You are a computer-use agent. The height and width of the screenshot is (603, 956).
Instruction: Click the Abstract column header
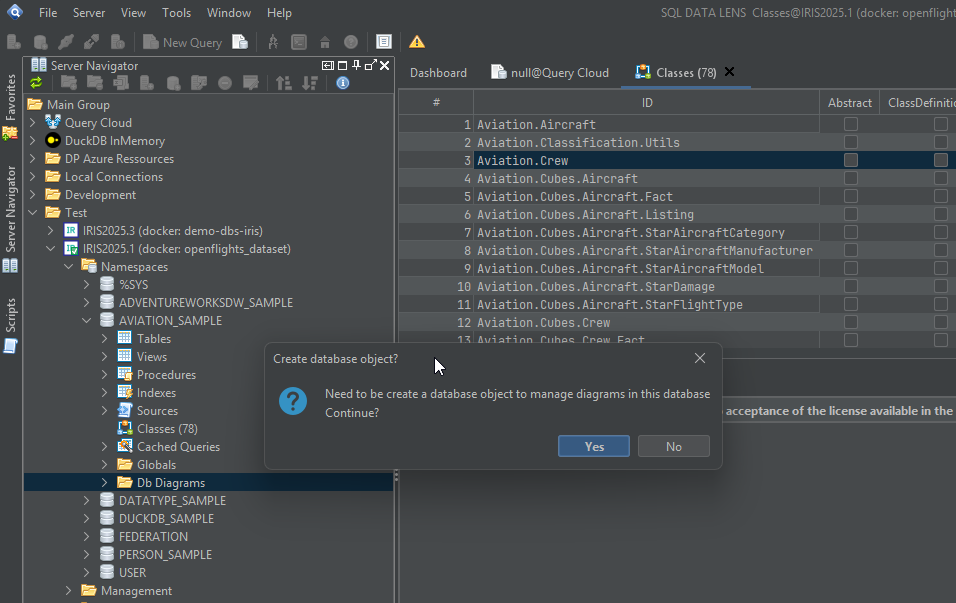click(850, 102)
